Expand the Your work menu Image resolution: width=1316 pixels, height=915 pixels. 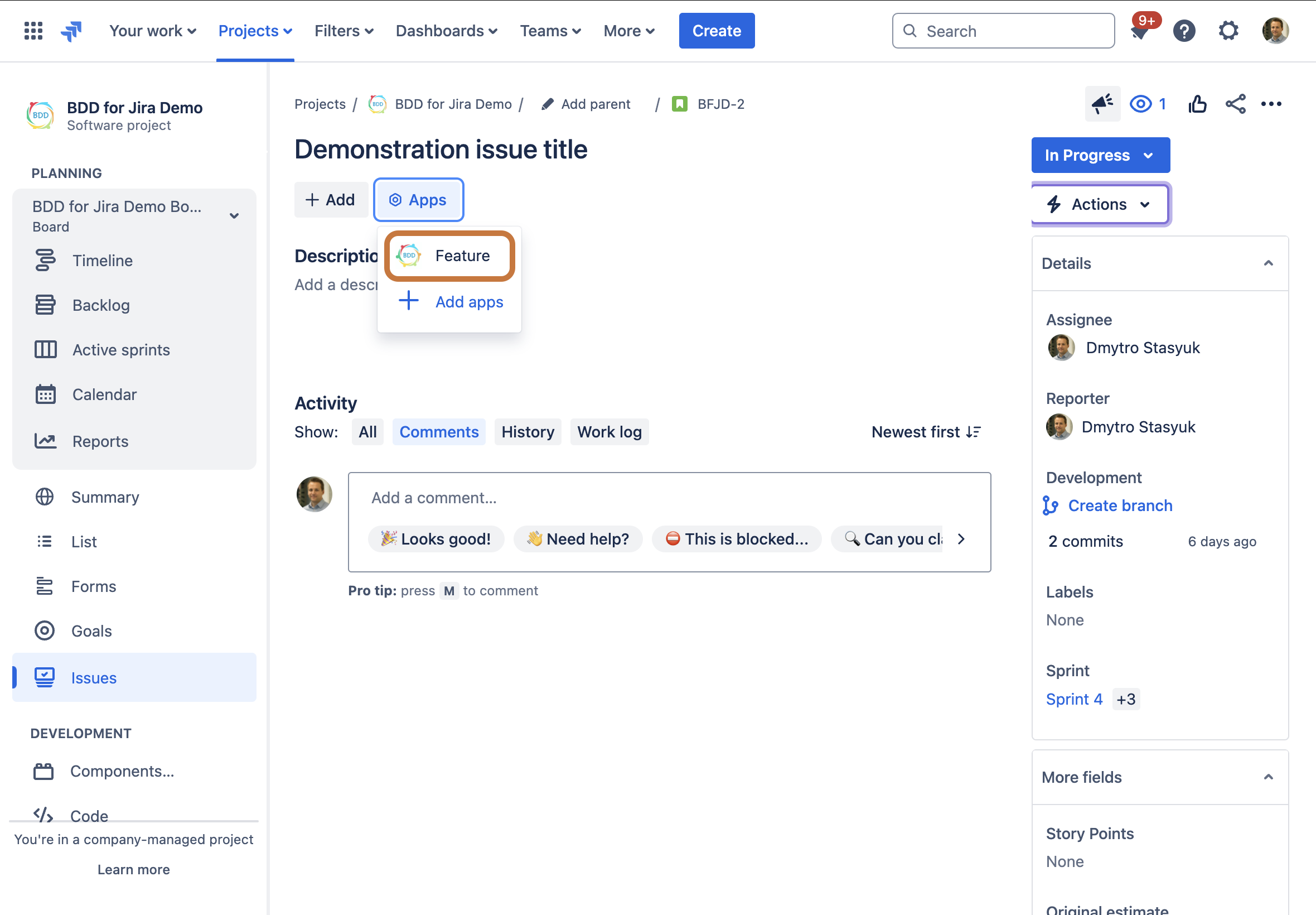pos(152,30)
